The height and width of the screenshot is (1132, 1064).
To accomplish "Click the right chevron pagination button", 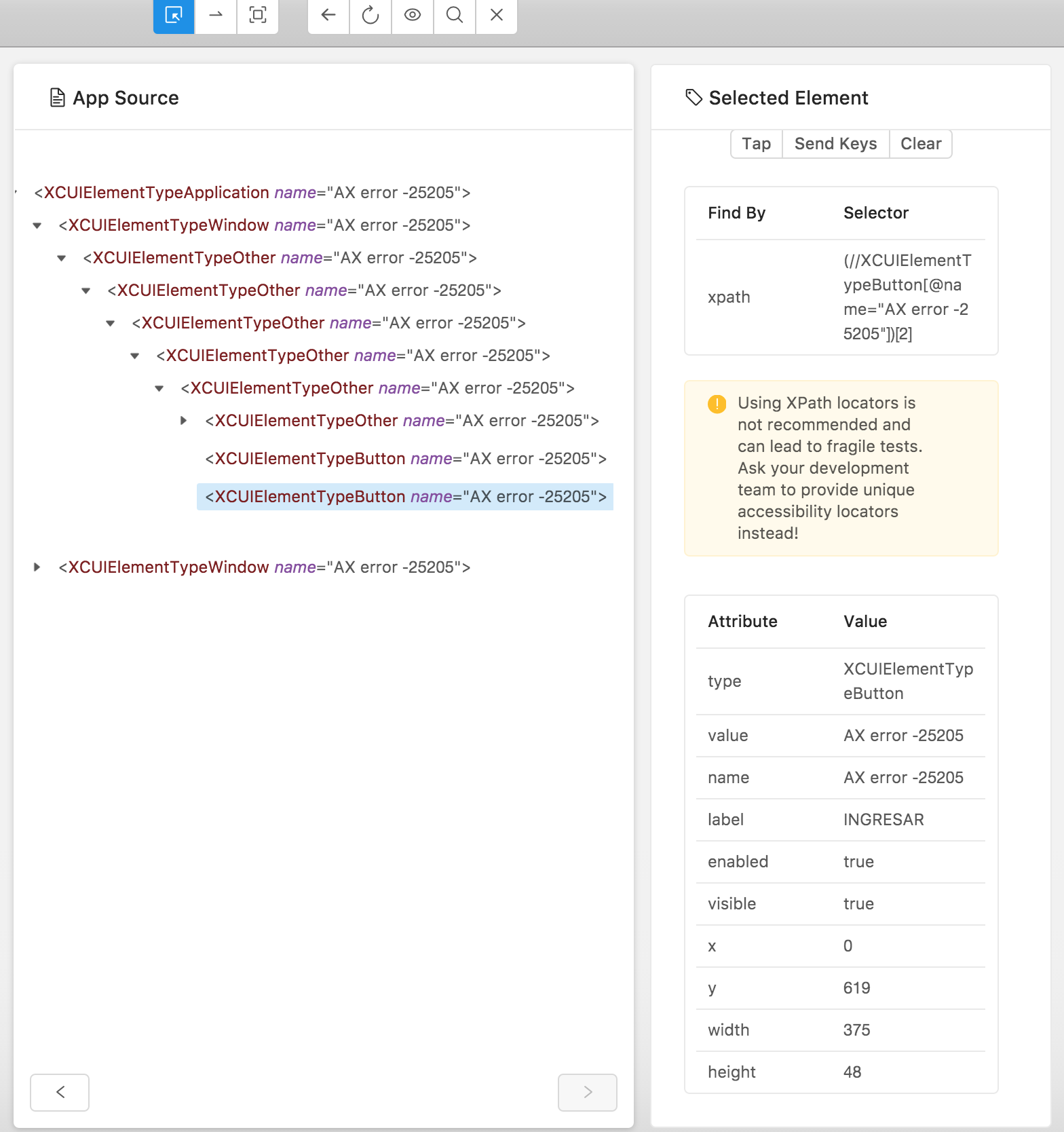I will pos(588,1092).
